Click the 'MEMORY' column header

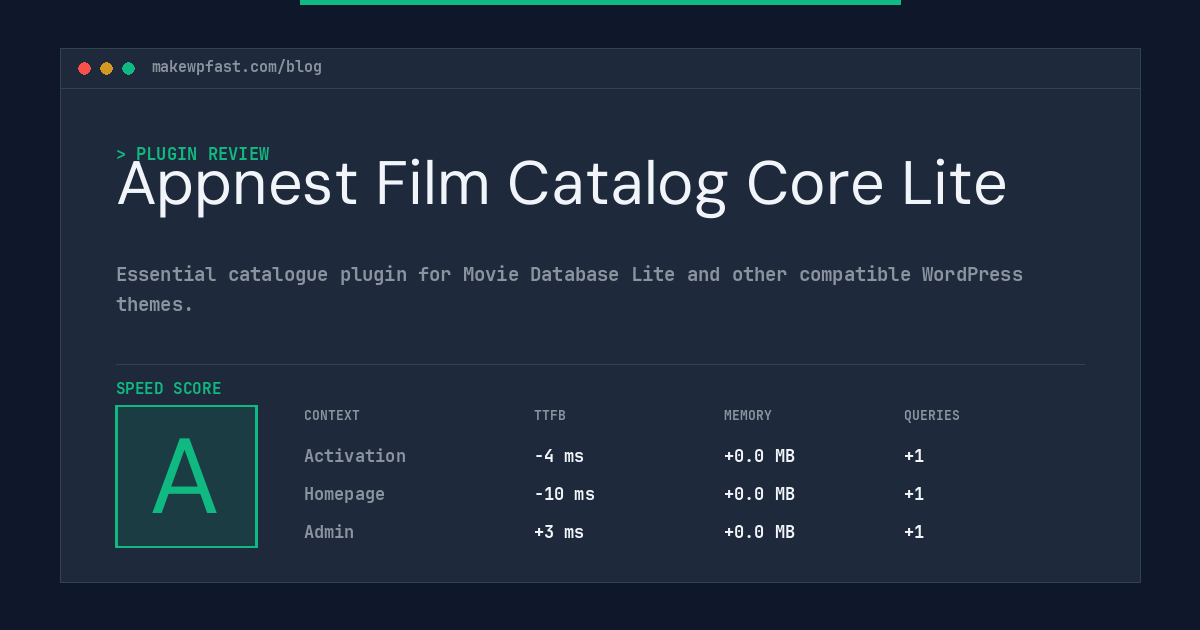click(748, 415)
